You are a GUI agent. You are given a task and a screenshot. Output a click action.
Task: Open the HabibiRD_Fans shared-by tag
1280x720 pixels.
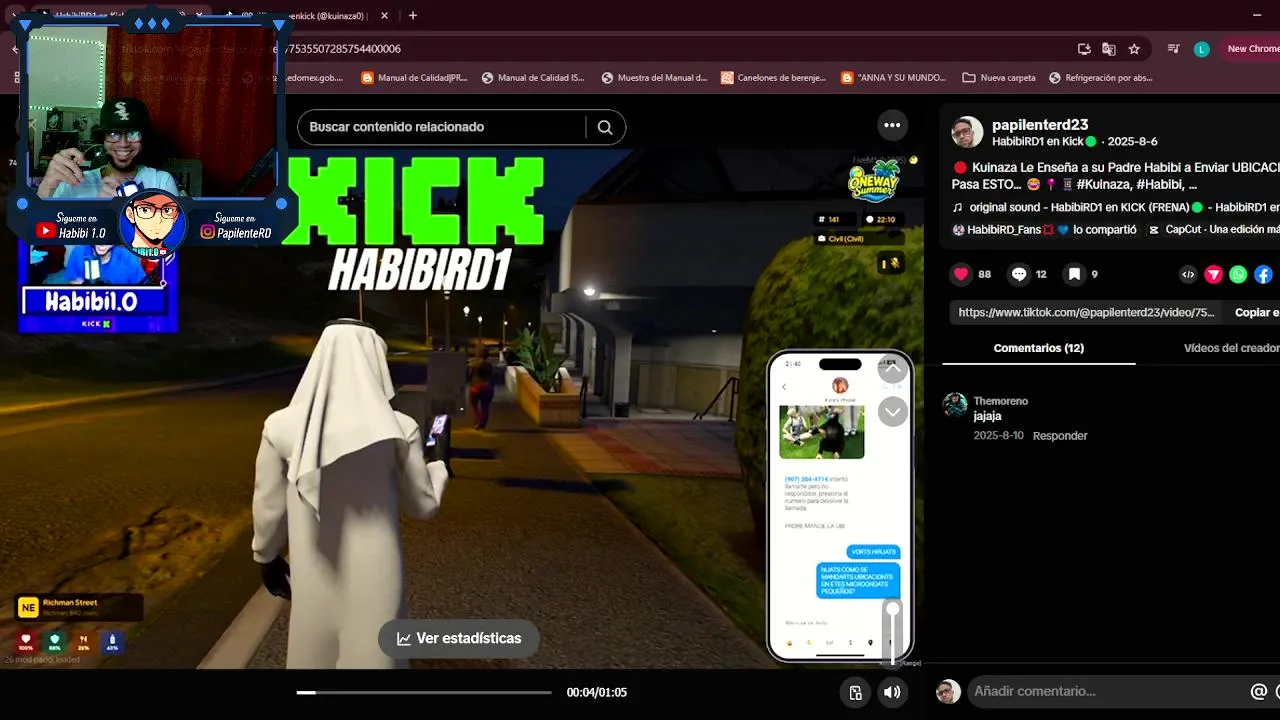pos(1044,229)
